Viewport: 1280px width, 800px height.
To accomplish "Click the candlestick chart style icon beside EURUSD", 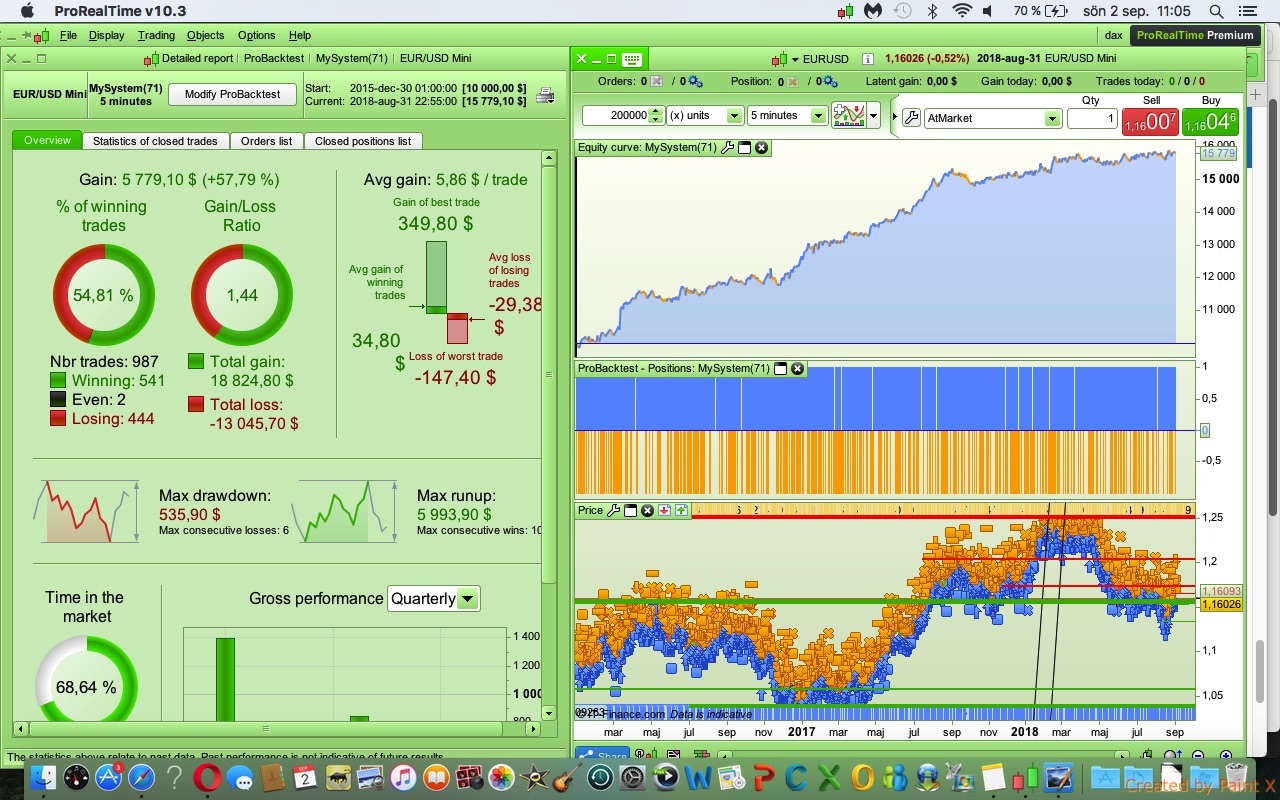I will [x=781, y=59].
